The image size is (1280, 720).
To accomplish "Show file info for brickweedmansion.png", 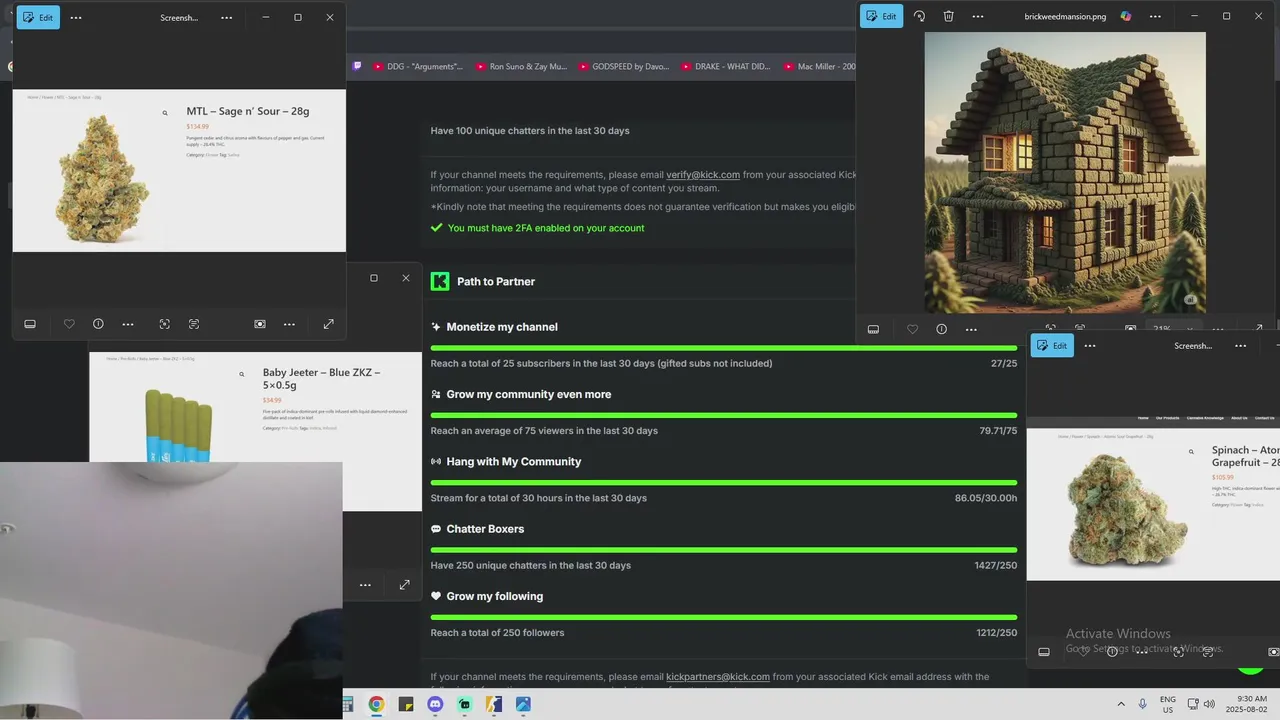I will pos(941,329).
